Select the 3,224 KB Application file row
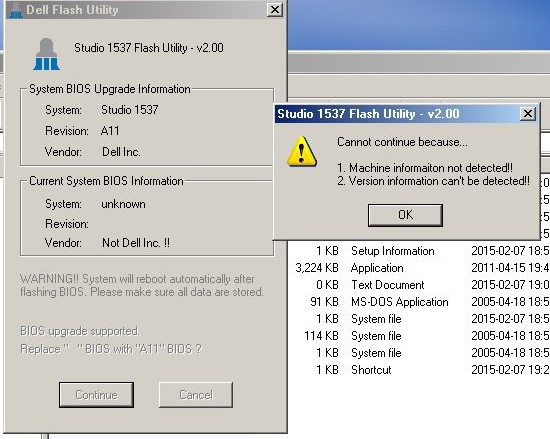 (x=422, y=268)
